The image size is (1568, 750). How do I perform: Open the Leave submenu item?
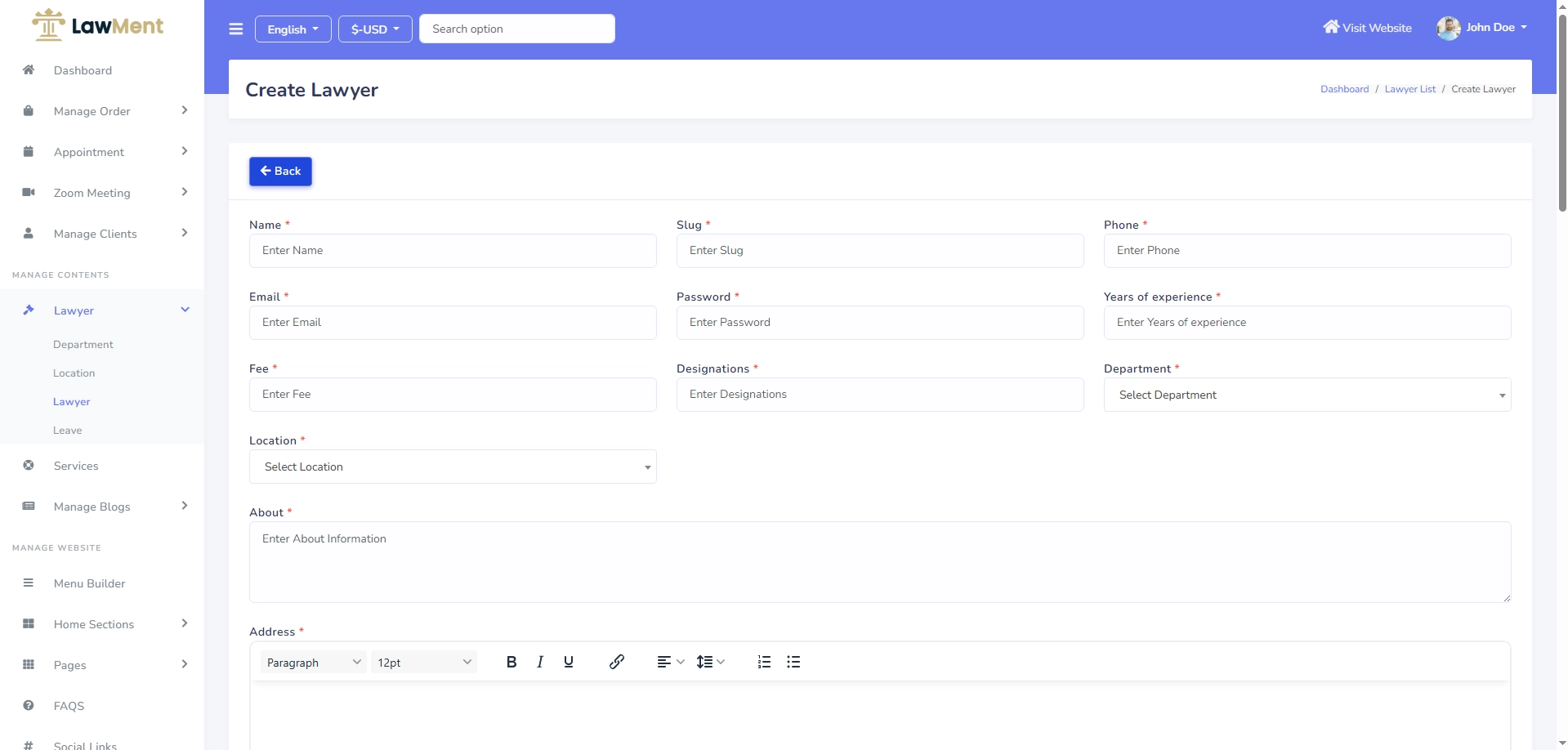point(68,431)
